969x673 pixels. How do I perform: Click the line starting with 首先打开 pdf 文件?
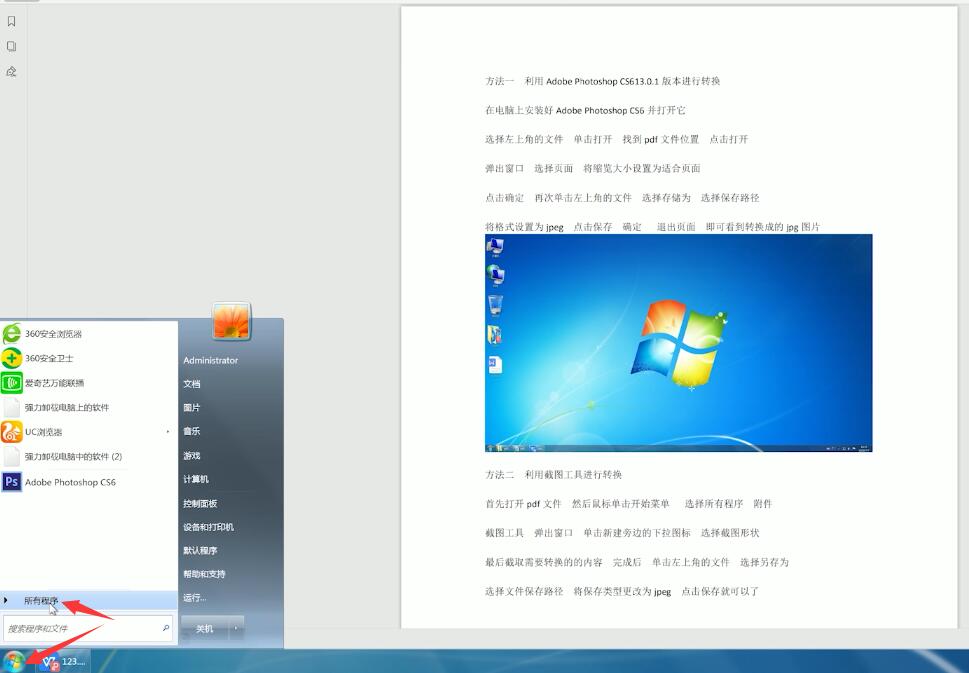[x=629, y=504]
